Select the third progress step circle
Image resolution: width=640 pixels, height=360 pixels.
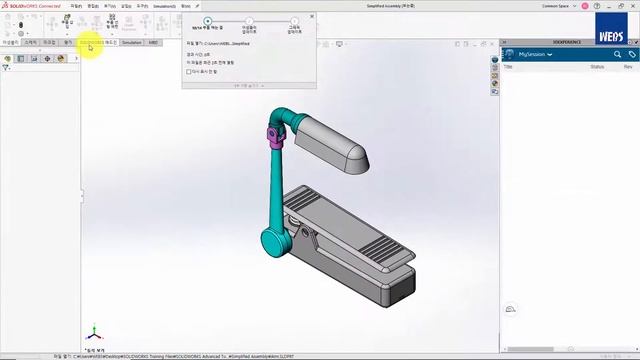click(294, 21)
